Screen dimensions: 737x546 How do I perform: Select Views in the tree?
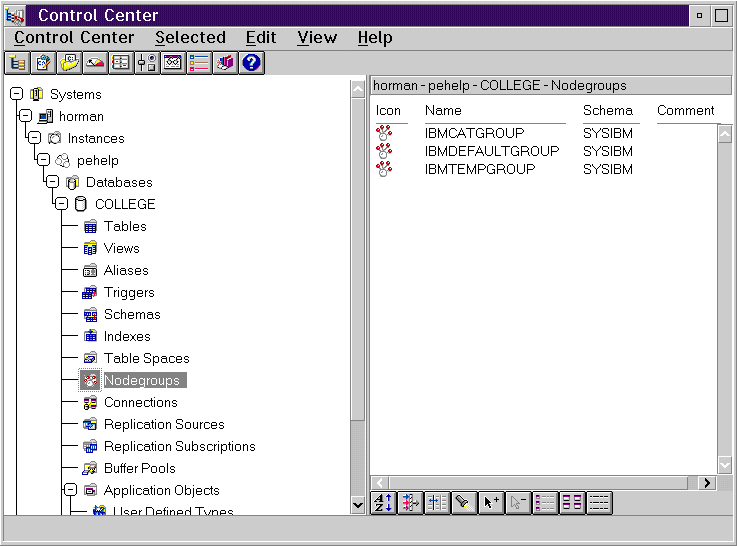coord(122,248)
